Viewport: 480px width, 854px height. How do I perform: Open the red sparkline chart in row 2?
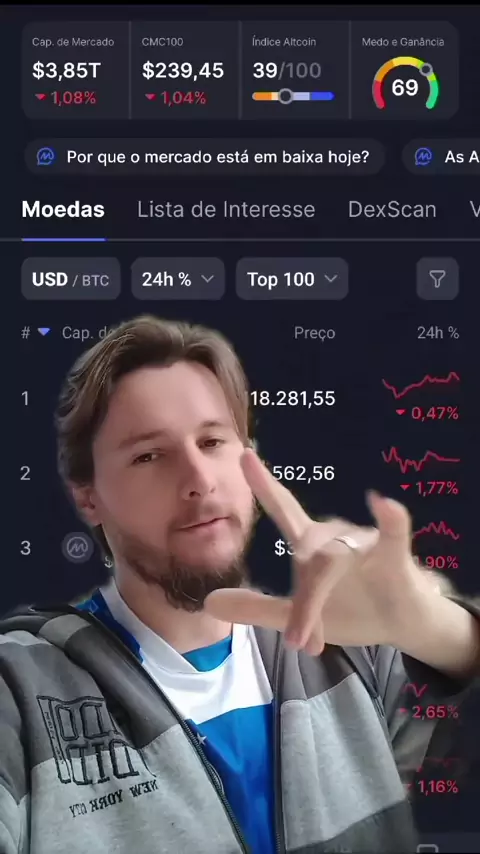420,460
